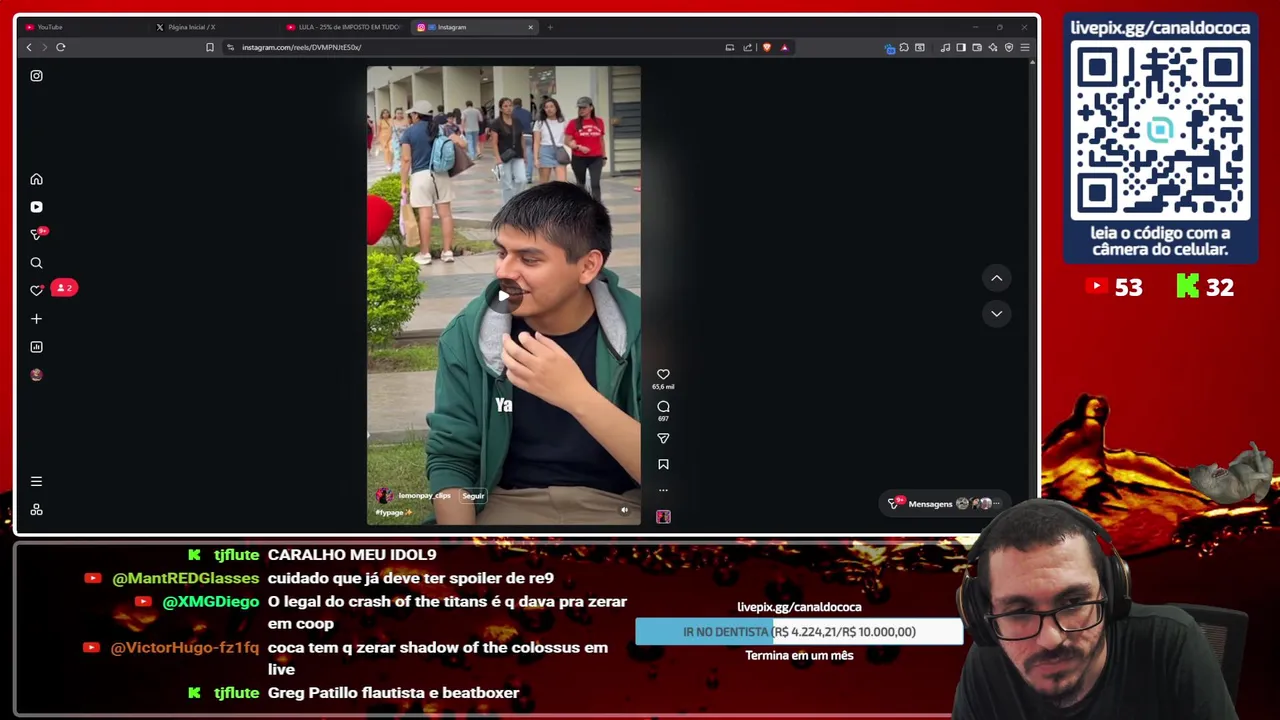Open the More hamburger menu in sidebar

[36, 481]
